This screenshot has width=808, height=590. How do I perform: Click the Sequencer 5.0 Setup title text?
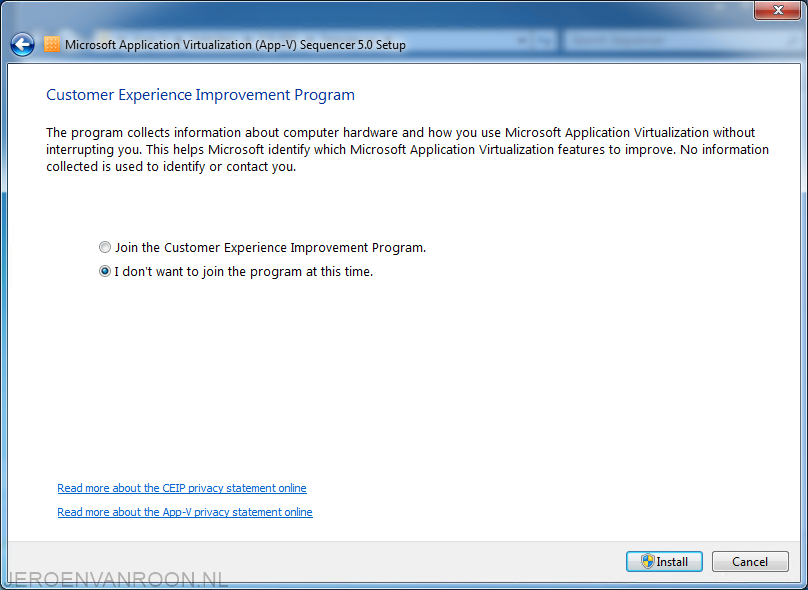pyautogui.click(x=235, y=45)
